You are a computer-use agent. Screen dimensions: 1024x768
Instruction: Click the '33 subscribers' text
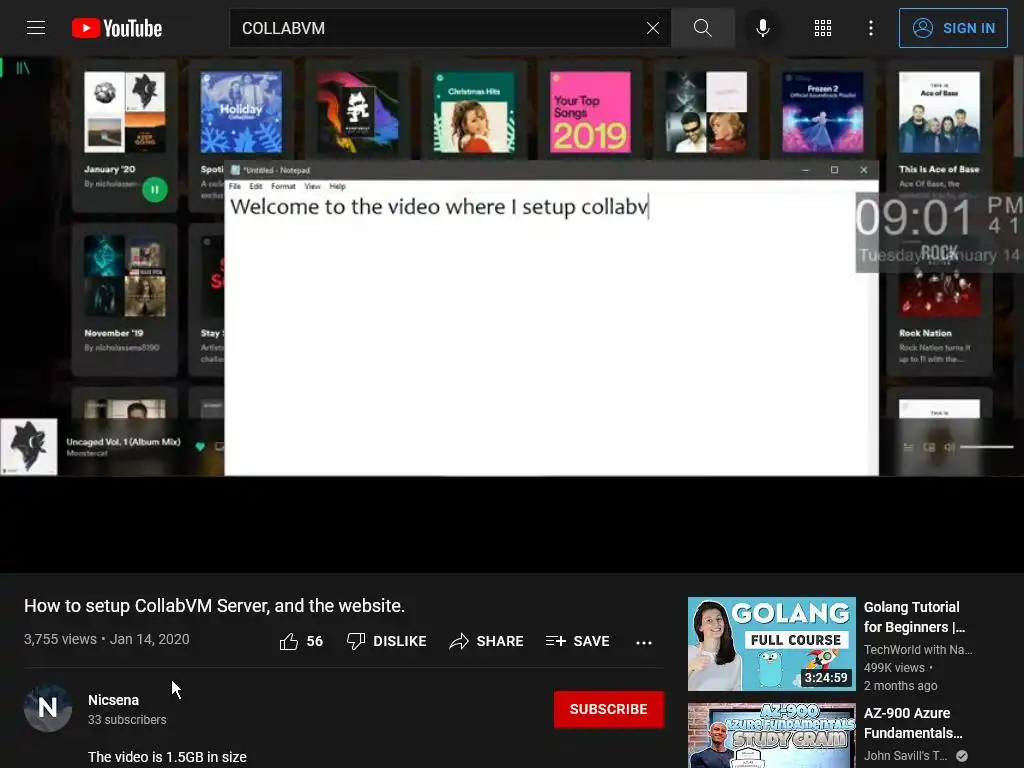coord(127,720)
